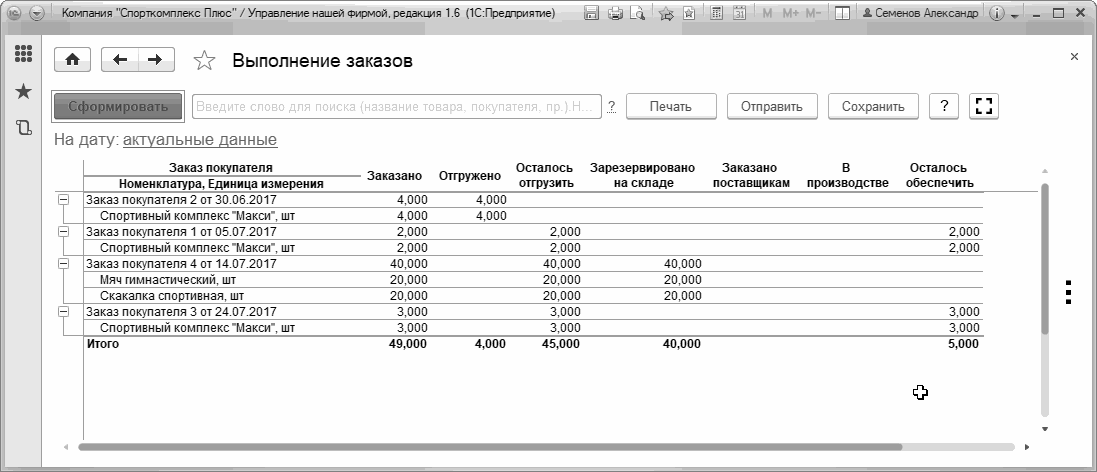Image resolution: width=1097 pixels, height=472 pixels.
Task: Click the M memory button
Action: tap(768, 13)
